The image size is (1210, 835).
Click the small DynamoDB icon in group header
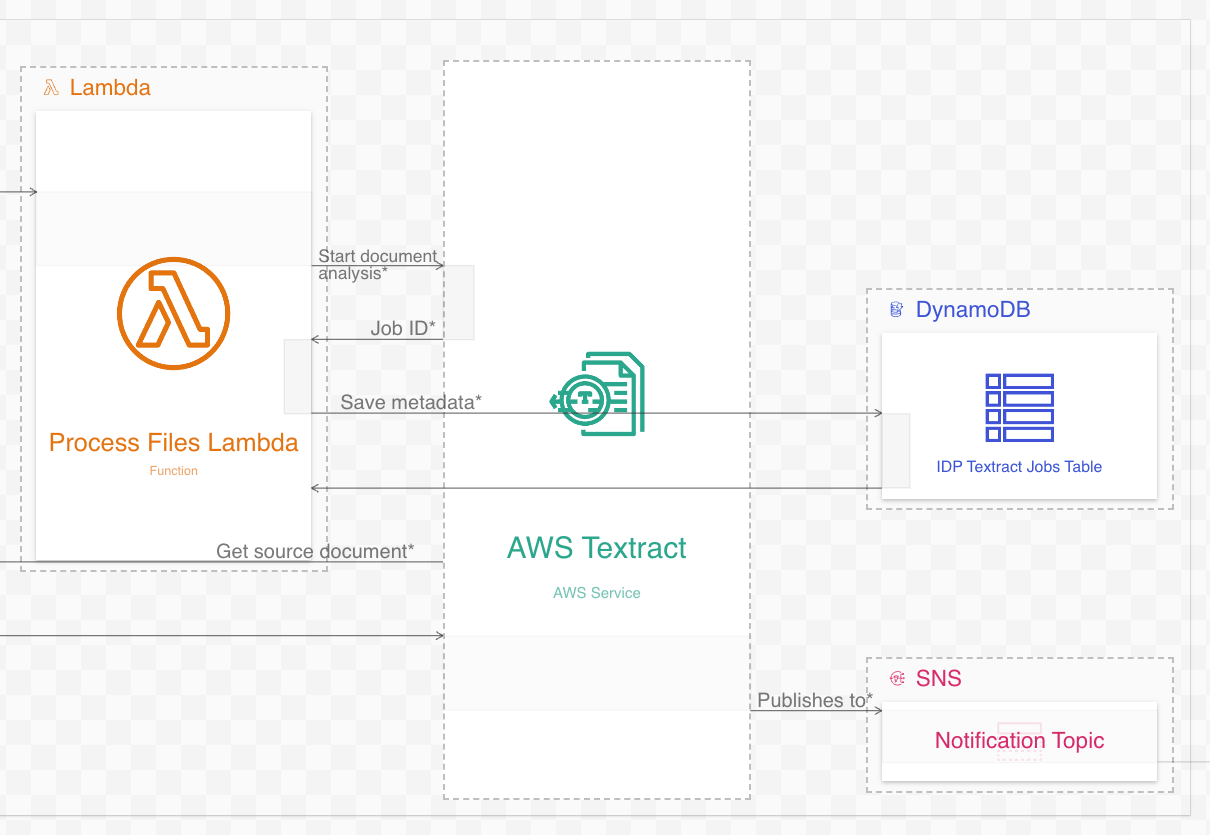tap(897, 310)
